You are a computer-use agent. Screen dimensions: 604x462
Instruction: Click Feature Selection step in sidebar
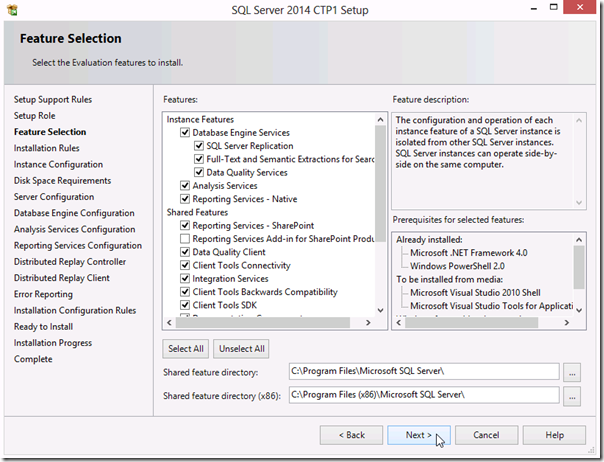coord(50,132)
